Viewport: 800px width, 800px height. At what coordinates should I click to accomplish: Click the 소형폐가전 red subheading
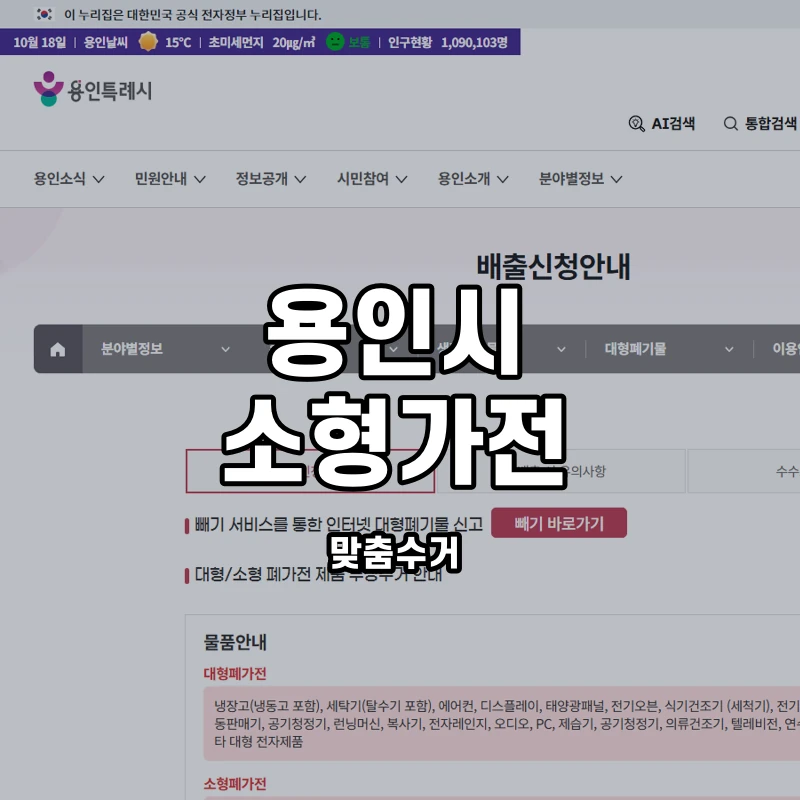point(235,784)
